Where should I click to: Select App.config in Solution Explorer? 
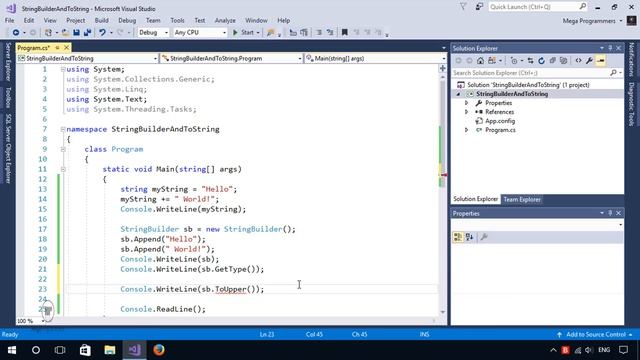(500, 121)
